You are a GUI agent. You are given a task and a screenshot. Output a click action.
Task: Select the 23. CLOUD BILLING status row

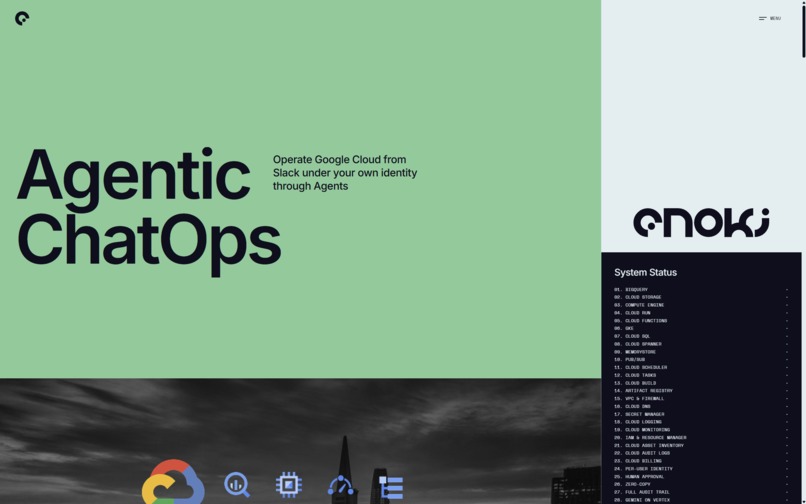point(701,461)
